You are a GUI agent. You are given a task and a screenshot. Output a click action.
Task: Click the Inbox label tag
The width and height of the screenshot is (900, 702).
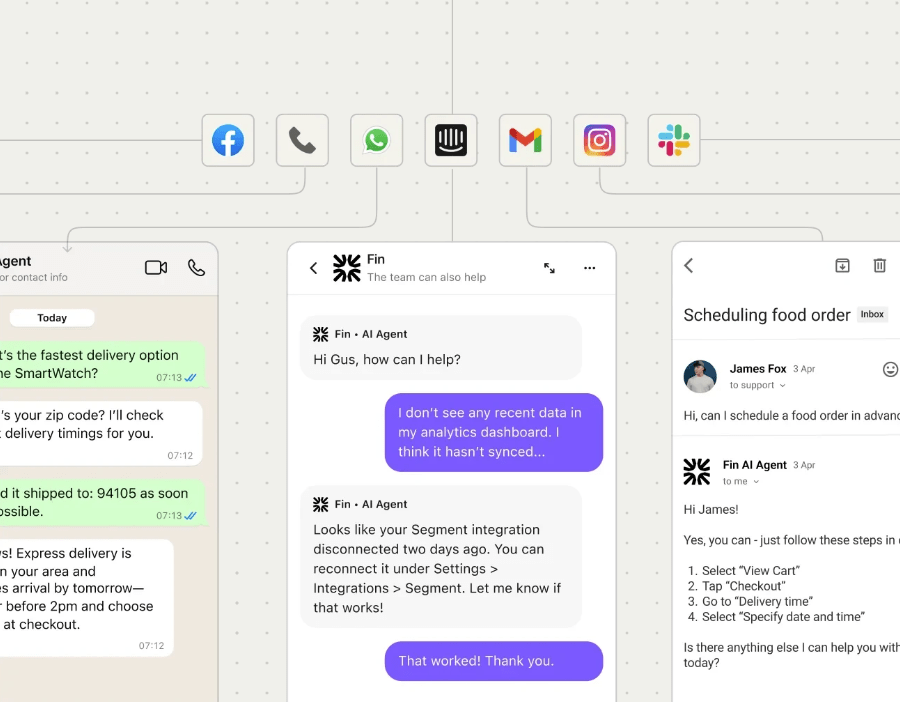tap(872, 314)
